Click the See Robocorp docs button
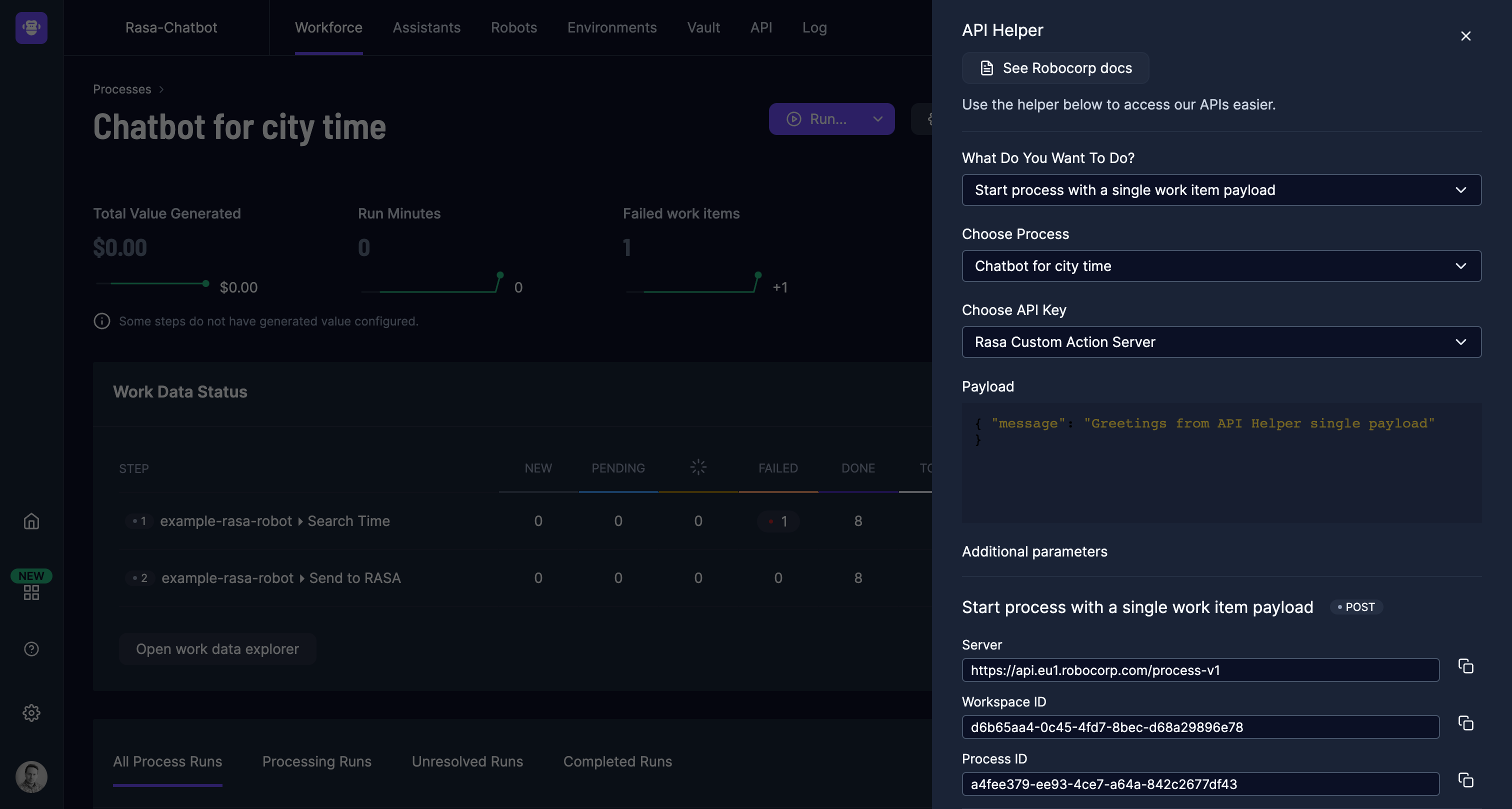 point(1055,68)
